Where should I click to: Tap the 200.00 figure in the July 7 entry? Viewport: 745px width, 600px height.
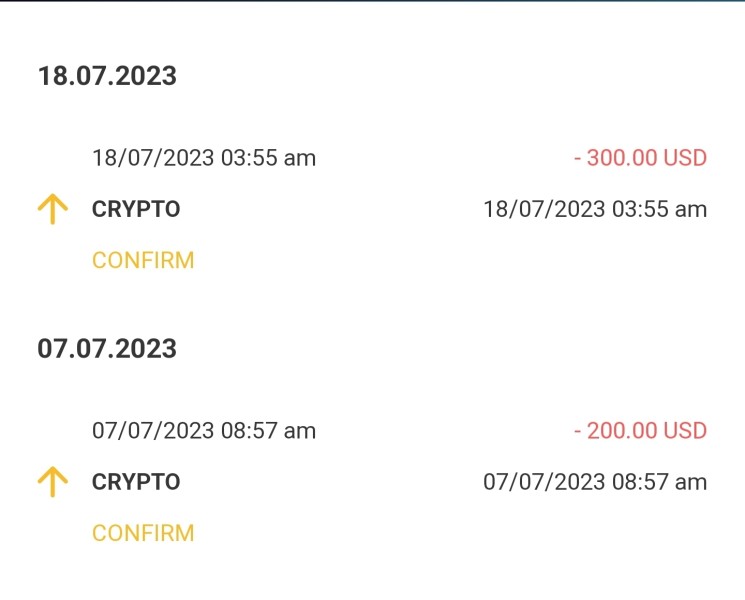(x=622, y=431)
